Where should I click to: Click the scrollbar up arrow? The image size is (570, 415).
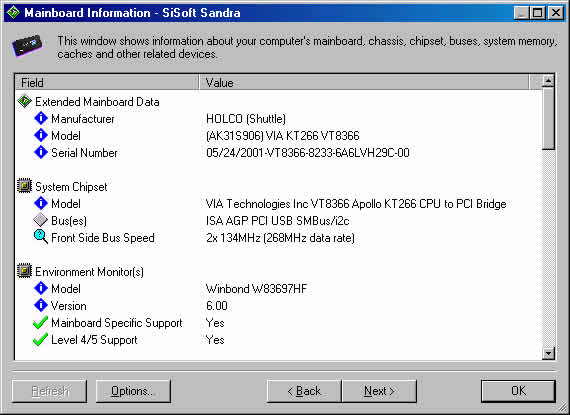[548, 81]
